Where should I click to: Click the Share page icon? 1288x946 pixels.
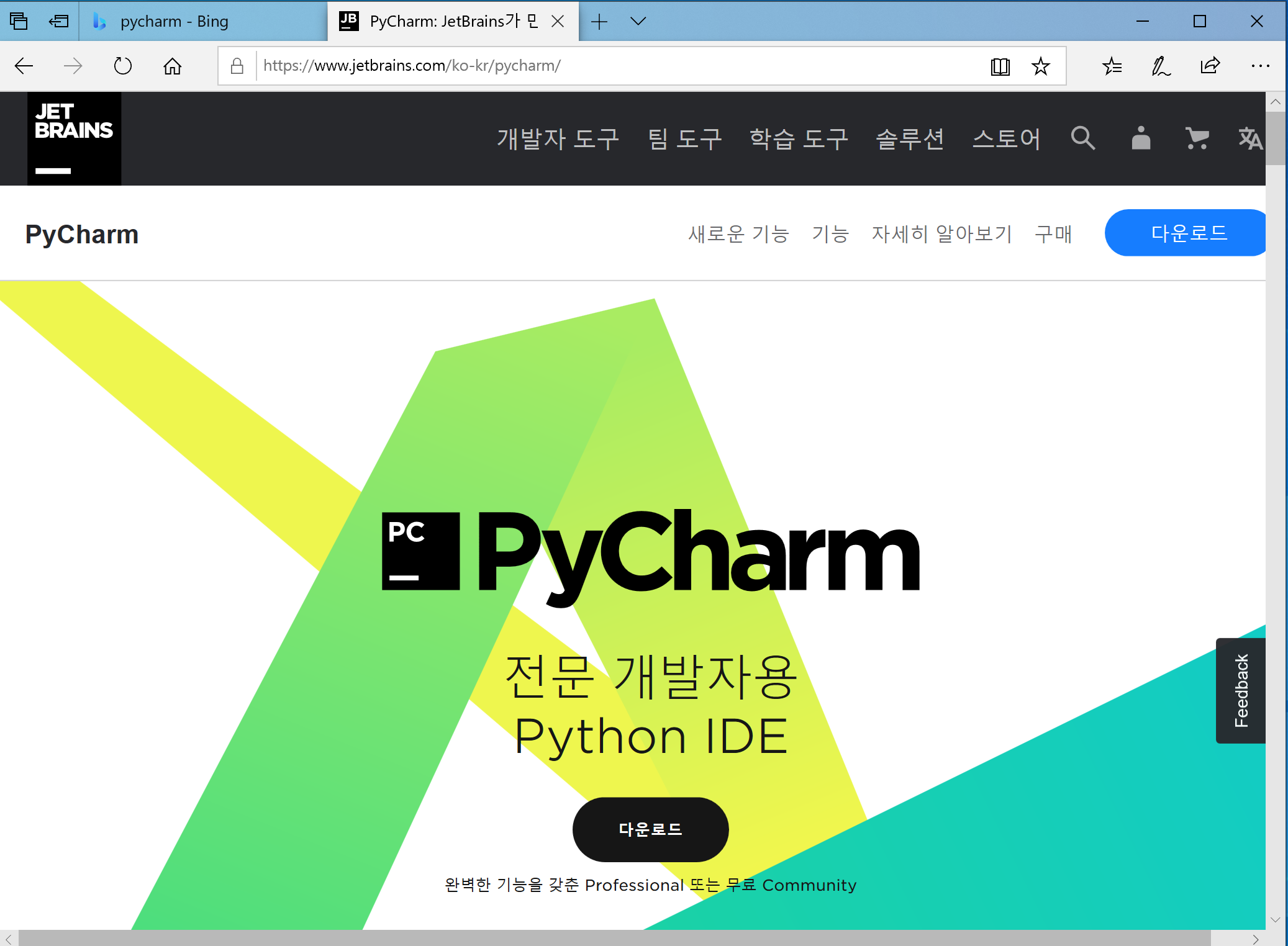(x=1210, y=66)
